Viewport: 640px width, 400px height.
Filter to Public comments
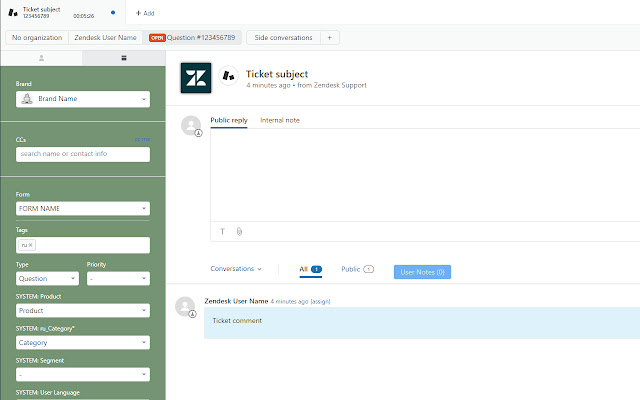click(358, 269)
